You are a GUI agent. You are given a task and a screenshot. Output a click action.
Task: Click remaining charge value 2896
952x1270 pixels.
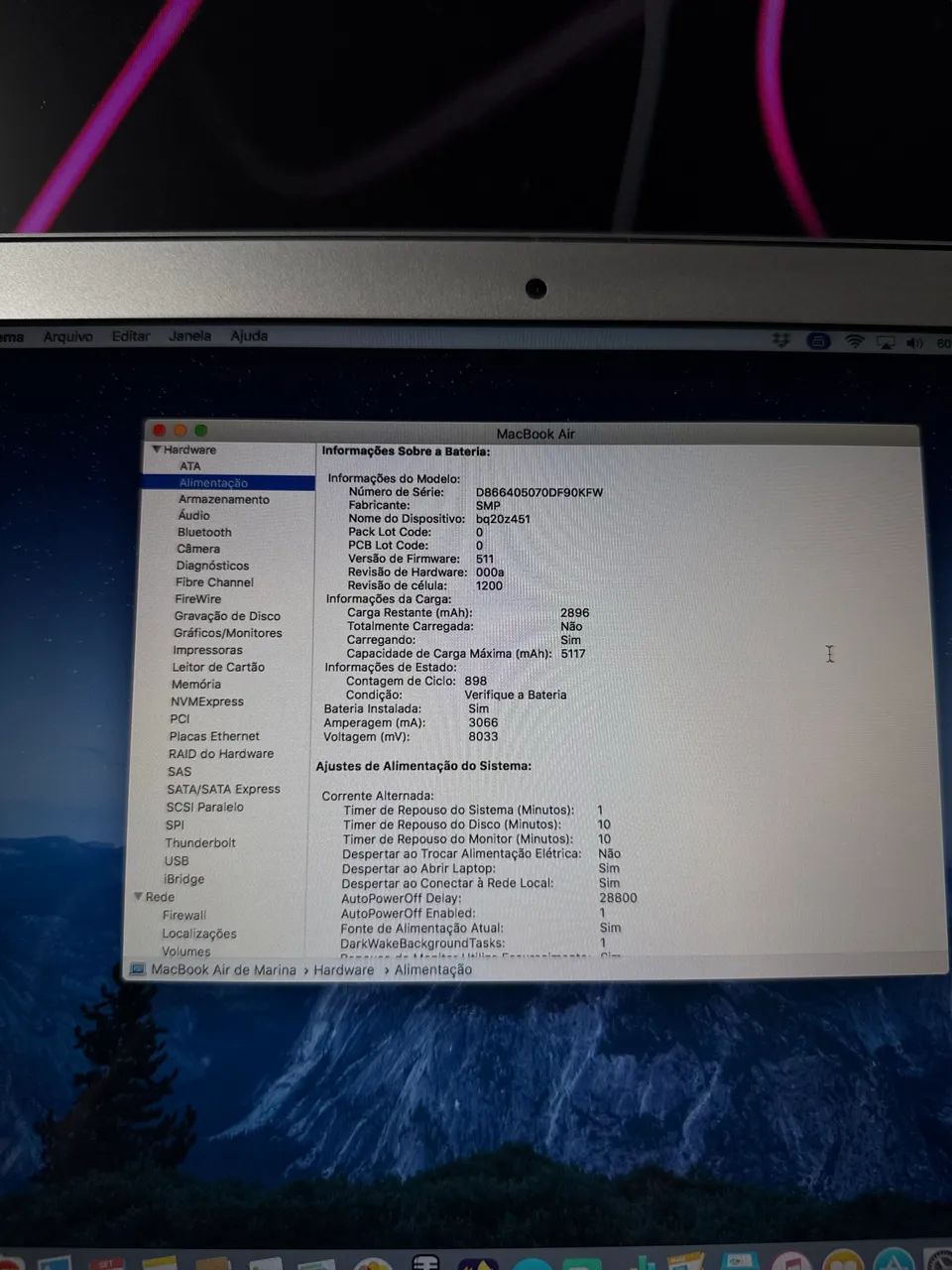click(575, 613)
